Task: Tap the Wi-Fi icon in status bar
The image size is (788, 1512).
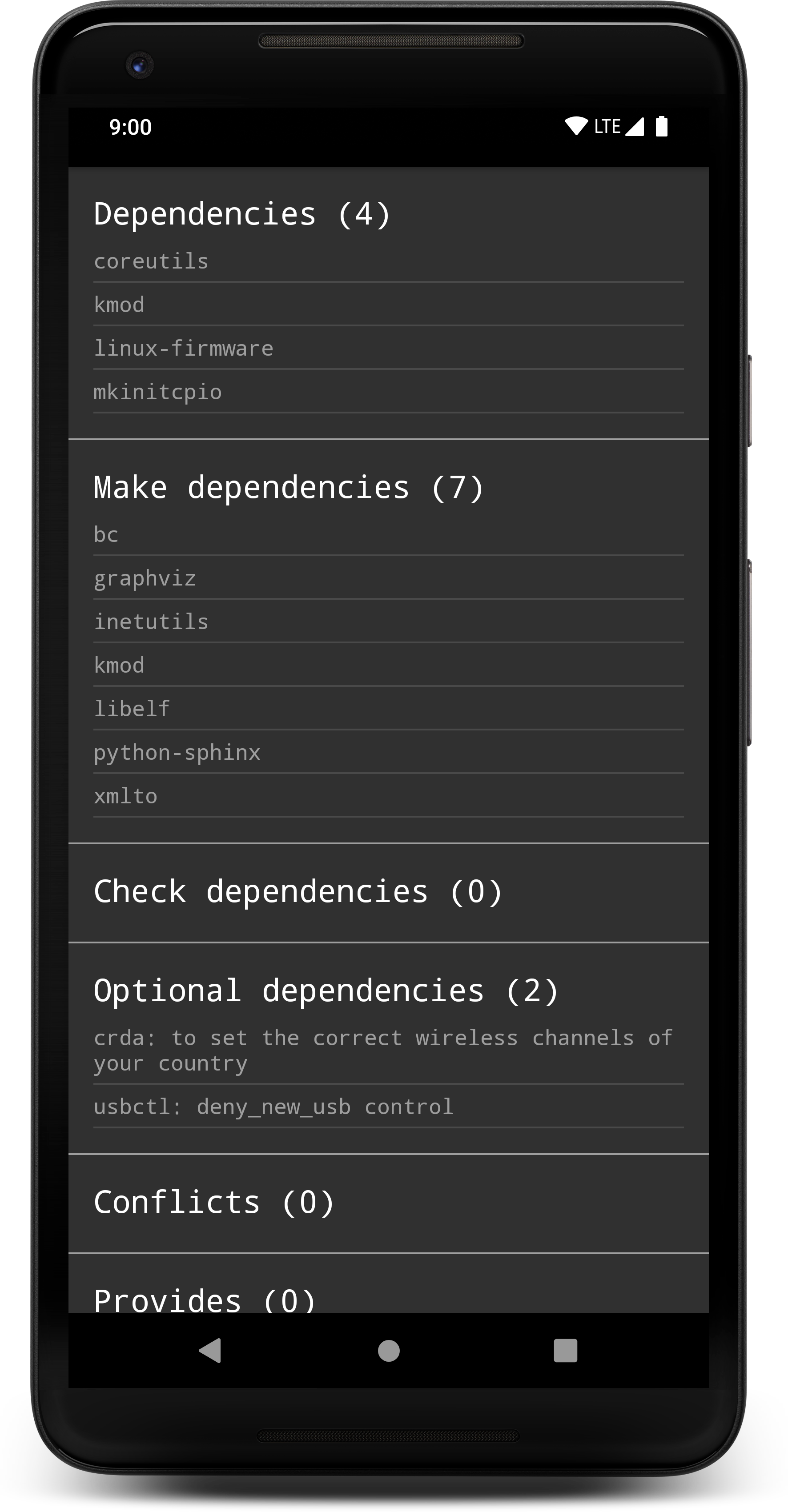Action: (x=576, y=126)
